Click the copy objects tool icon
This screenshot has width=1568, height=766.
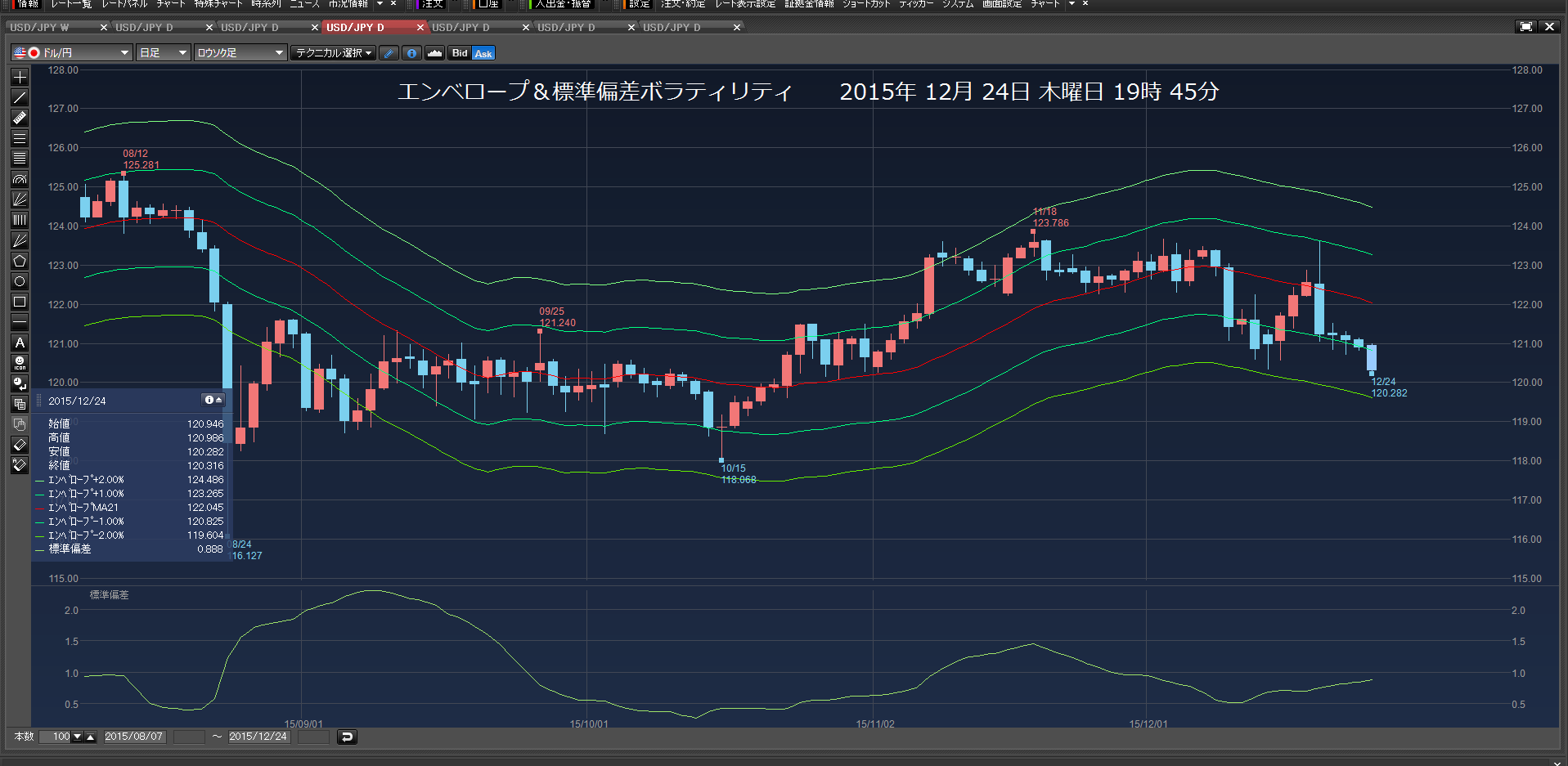tap(20, 404)
